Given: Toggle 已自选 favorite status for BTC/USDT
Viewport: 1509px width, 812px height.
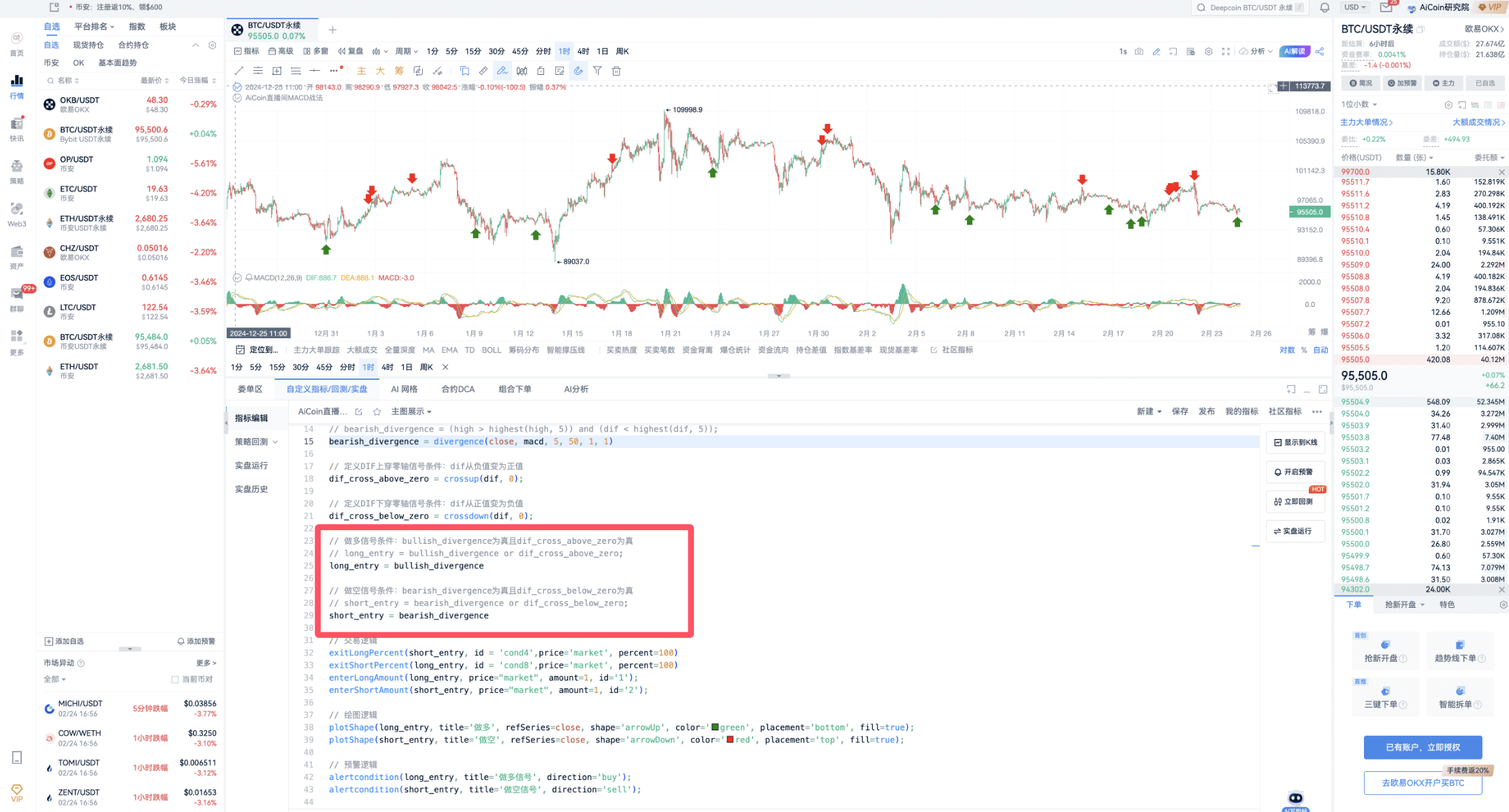Looking at the screenshot, I should pyautogui.click(x=1486, y=83).
